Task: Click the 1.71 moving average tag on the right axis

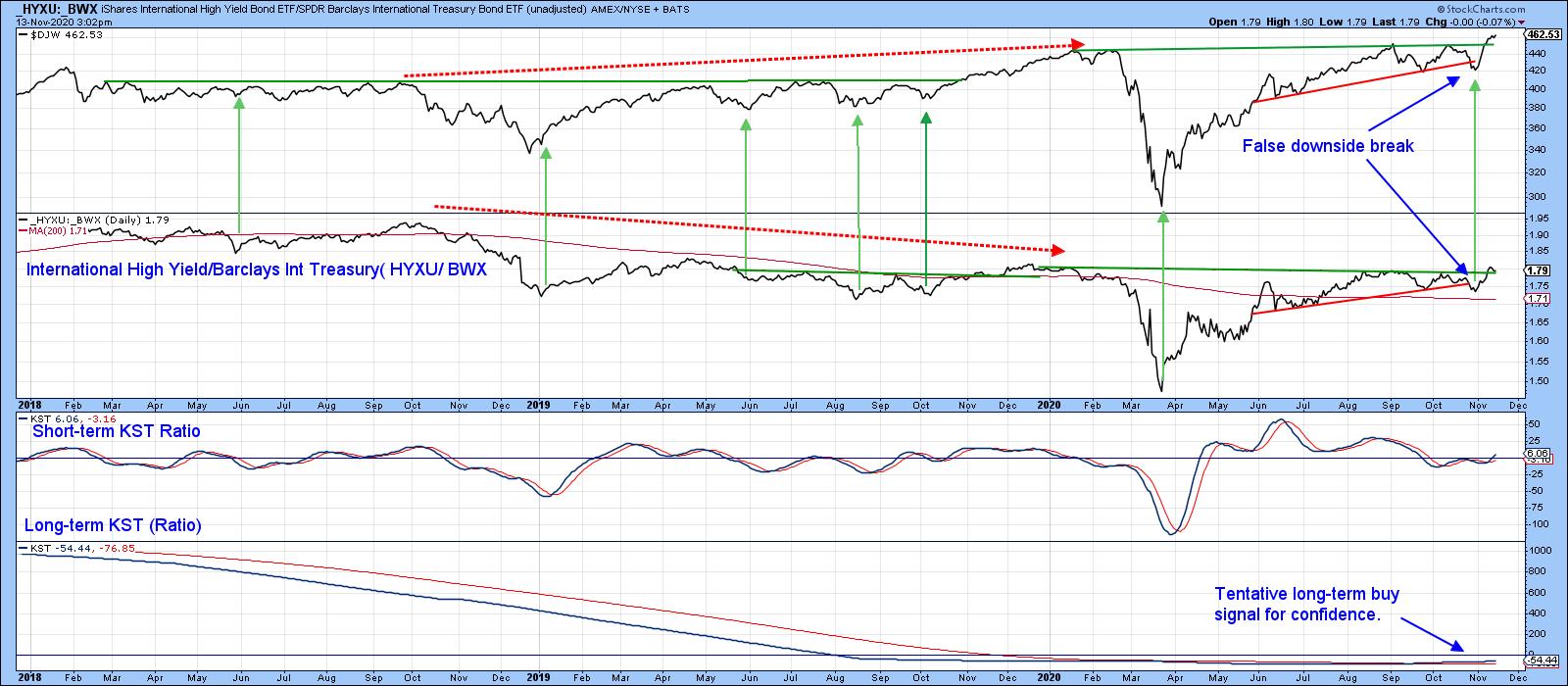Action: [1538, 299]
